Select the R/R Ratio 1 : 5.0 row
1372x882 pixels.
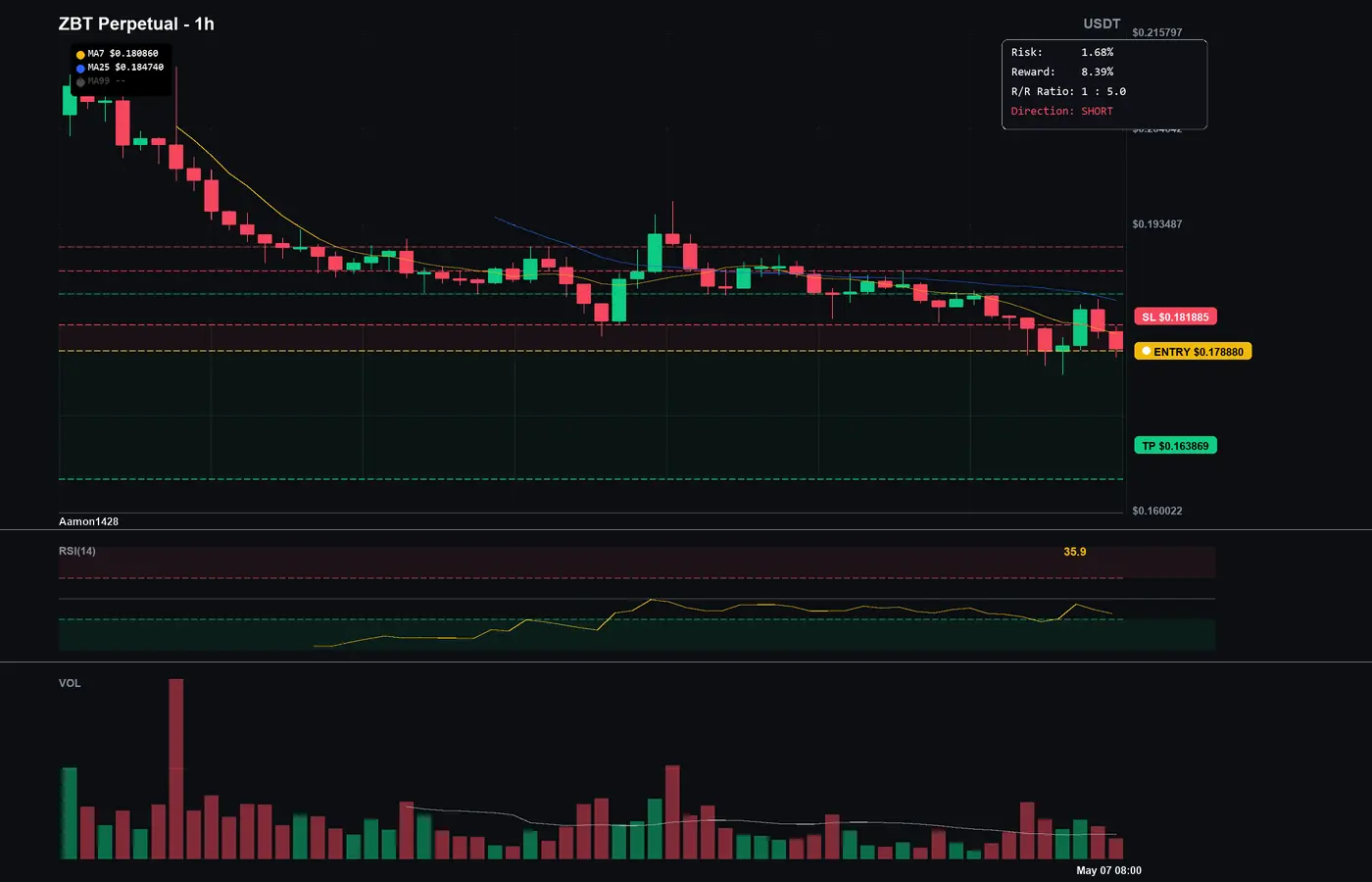coord(1069,91)
